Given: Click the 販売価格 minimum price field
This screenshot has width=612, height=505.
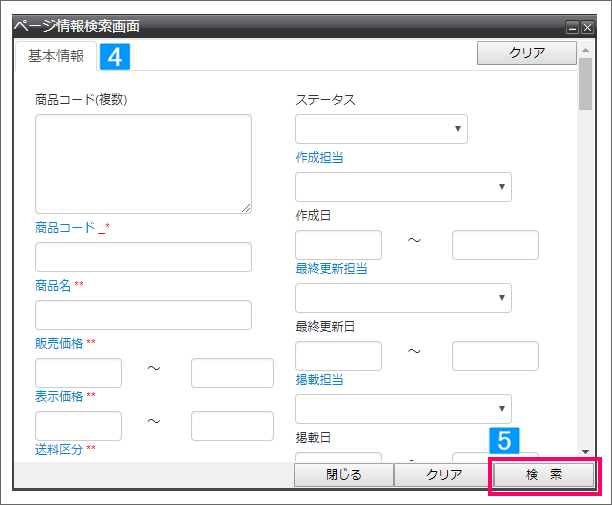Looking at the screenshot, I should 78,373.
